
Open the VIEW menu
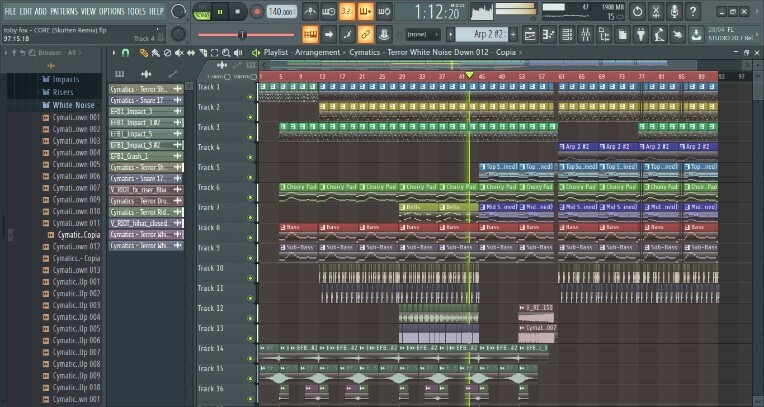coord(88,11)
